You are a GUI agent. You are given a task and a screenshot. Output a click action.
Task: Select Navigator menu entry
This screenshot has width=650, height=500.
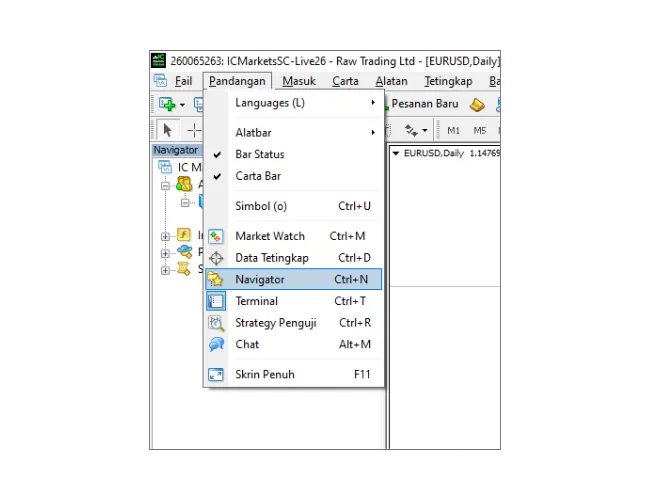[293, 279]
